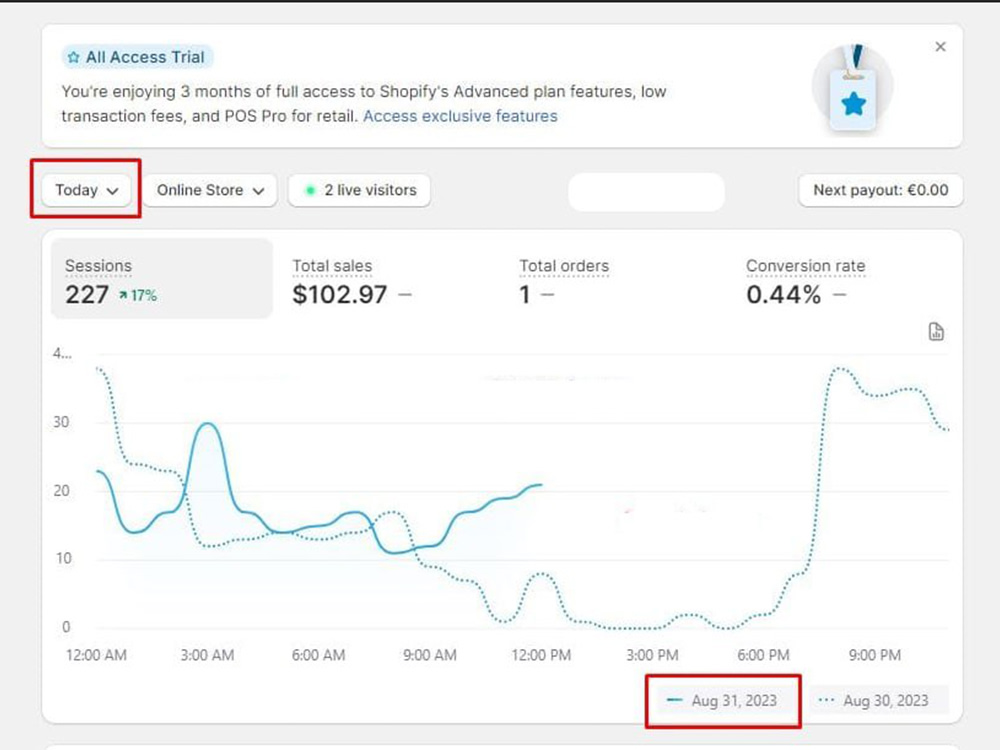Viewport: 1000px width, 750px height.
Task: Click the total sales value $102.97
Action: (339, 295)
